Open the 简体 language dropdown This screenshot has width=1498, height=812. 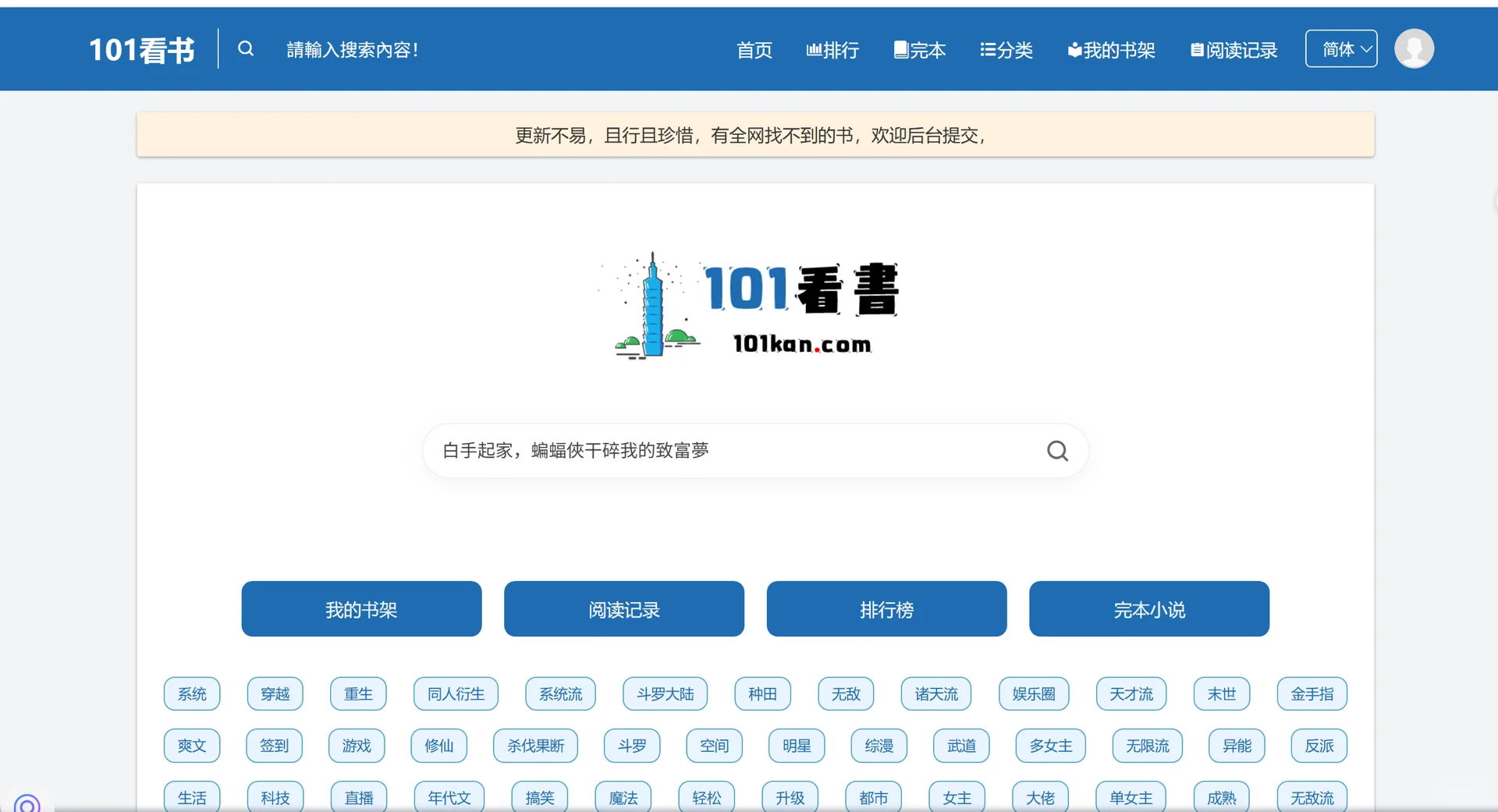tap(1341, 49)
